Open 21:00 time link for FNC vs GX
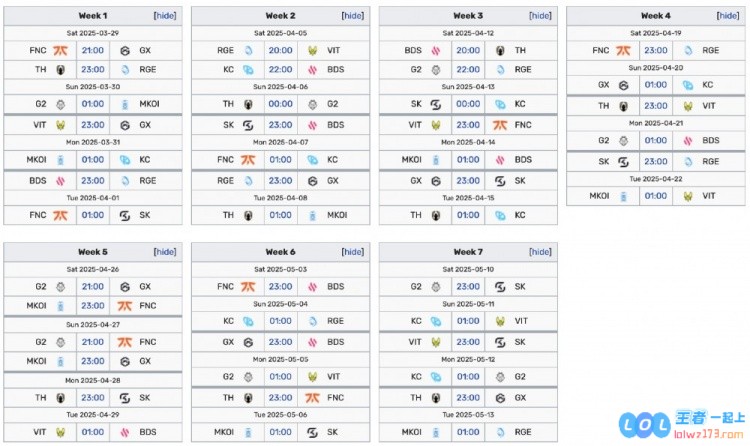 pos(93,50)
